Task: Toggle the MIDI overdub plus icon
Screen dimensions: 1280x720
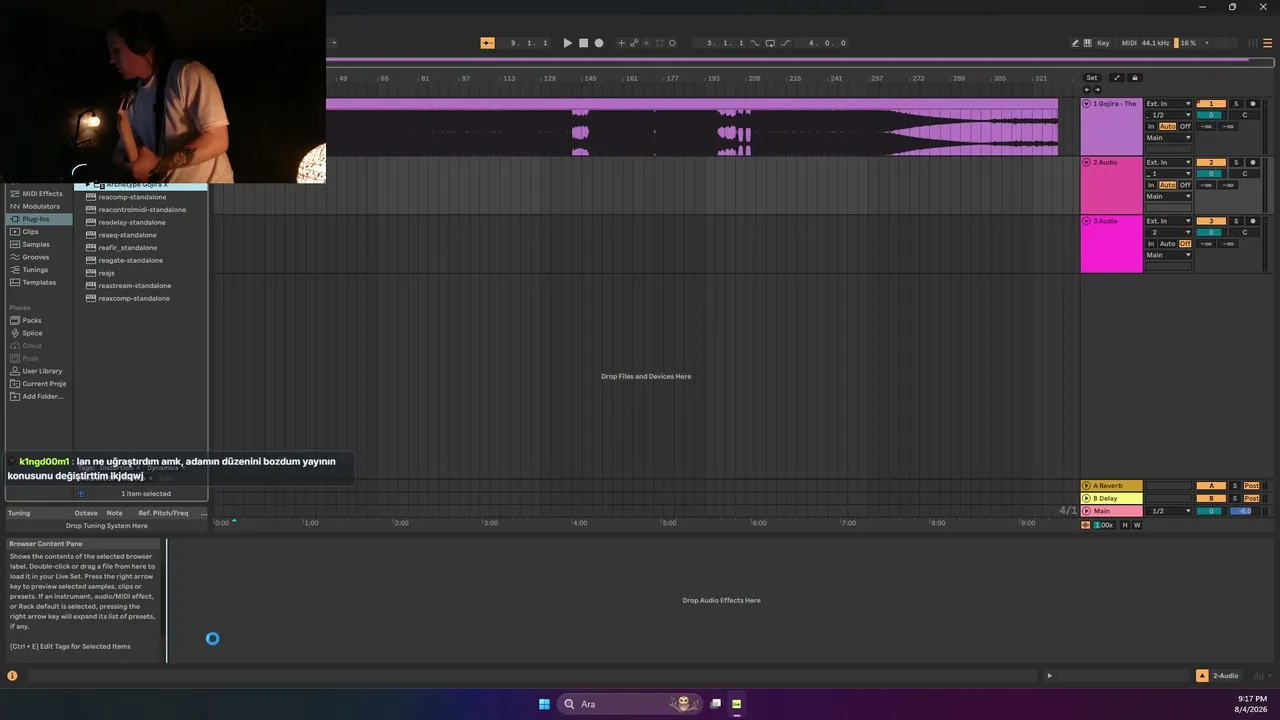Action: point(621,43)
